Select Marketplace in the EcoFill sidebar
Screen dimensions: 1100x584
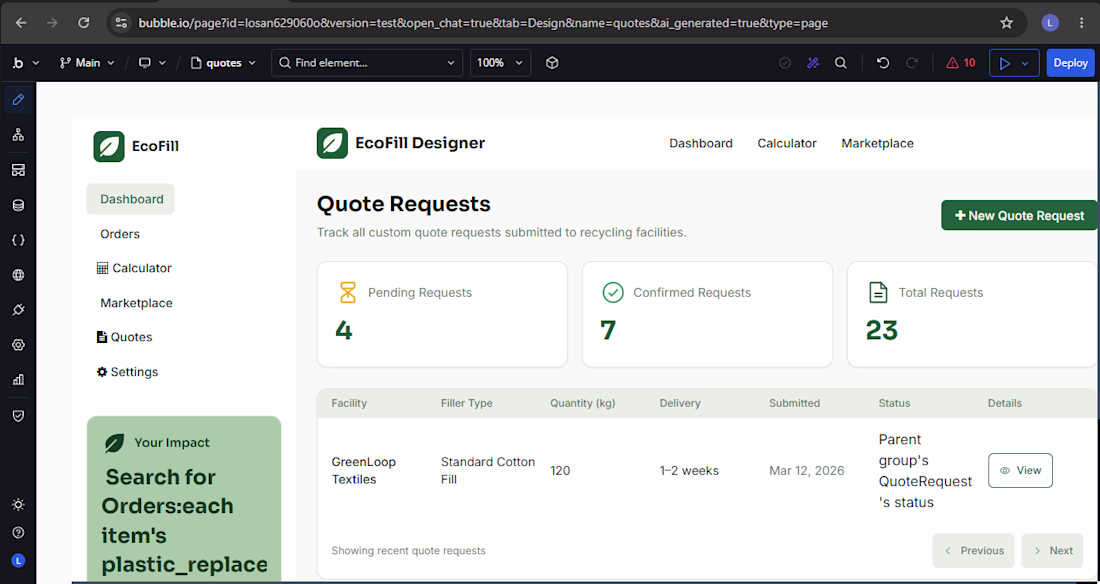click(x=136, y=303)
